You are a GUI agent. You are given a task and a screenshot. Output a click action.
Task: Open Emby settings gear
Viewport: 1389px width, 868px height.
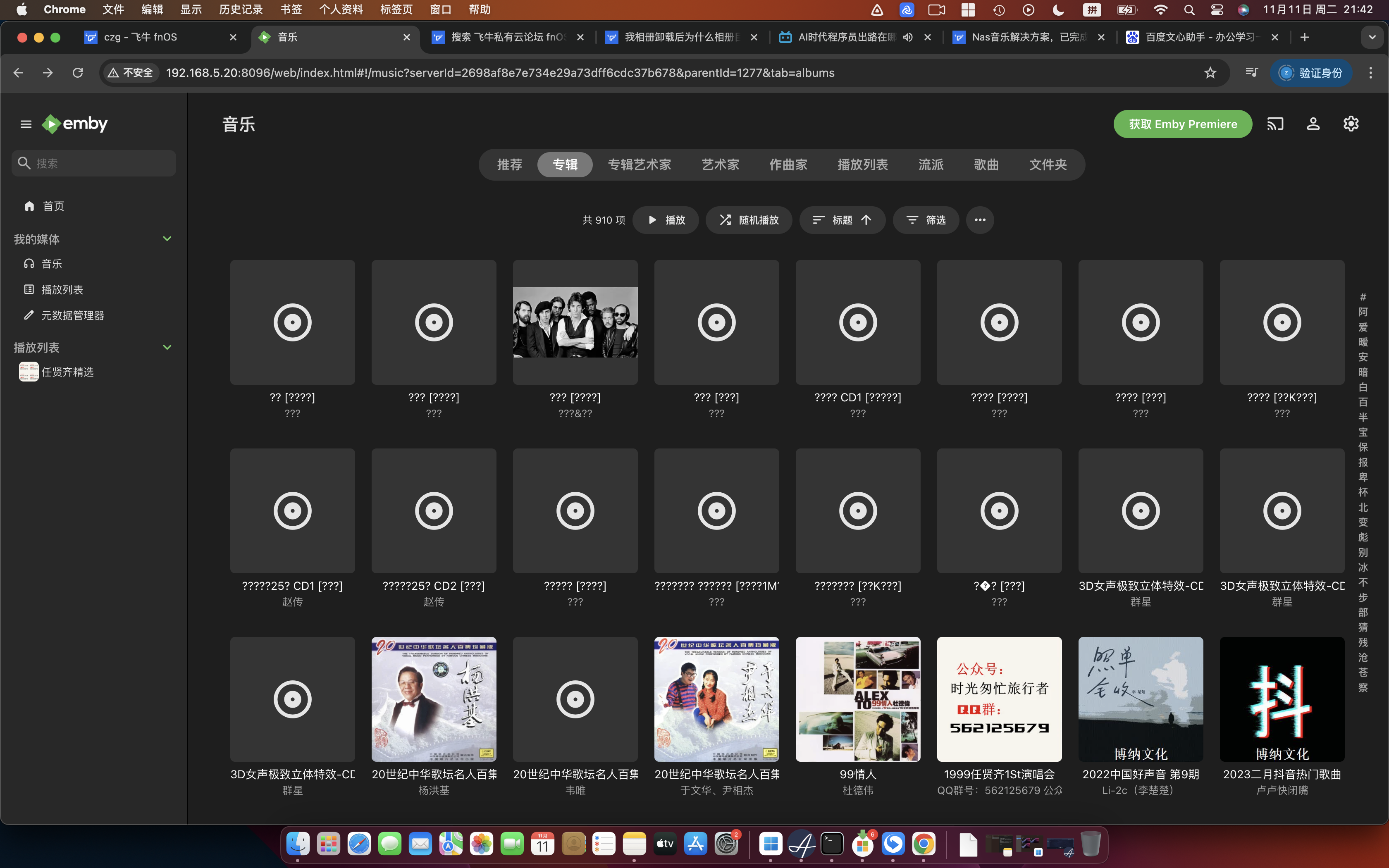pos(1351,124)
